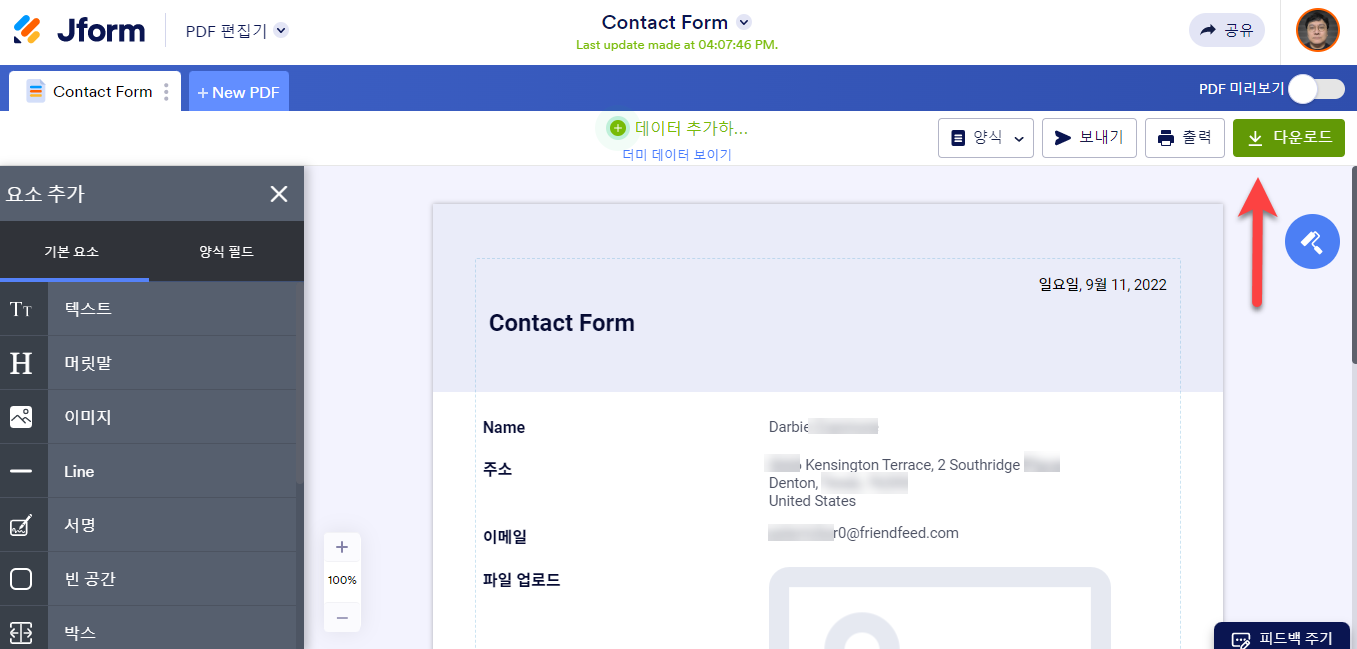Add an Image (이미지) element
Screen dimensions: 1357x649
[x=21, y=417]
